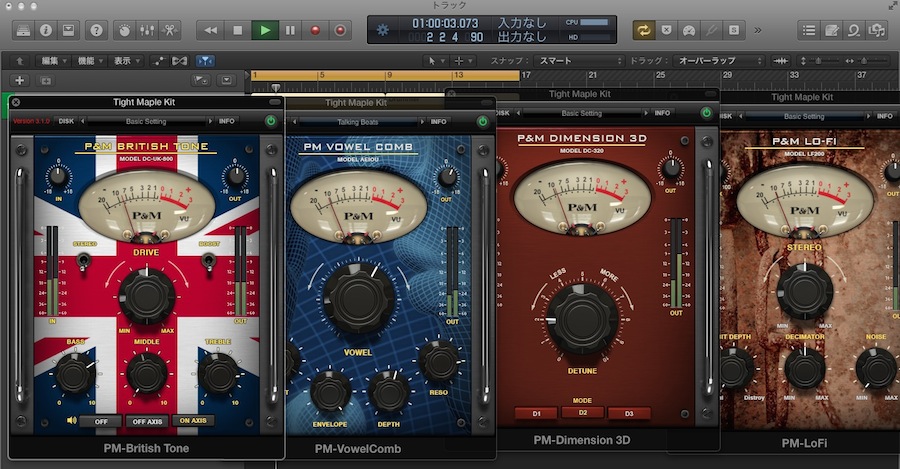Open LCD display settings gear icon
Image resolution: width=900 pixels, height=469 pixels.
[x=382, y=30]
